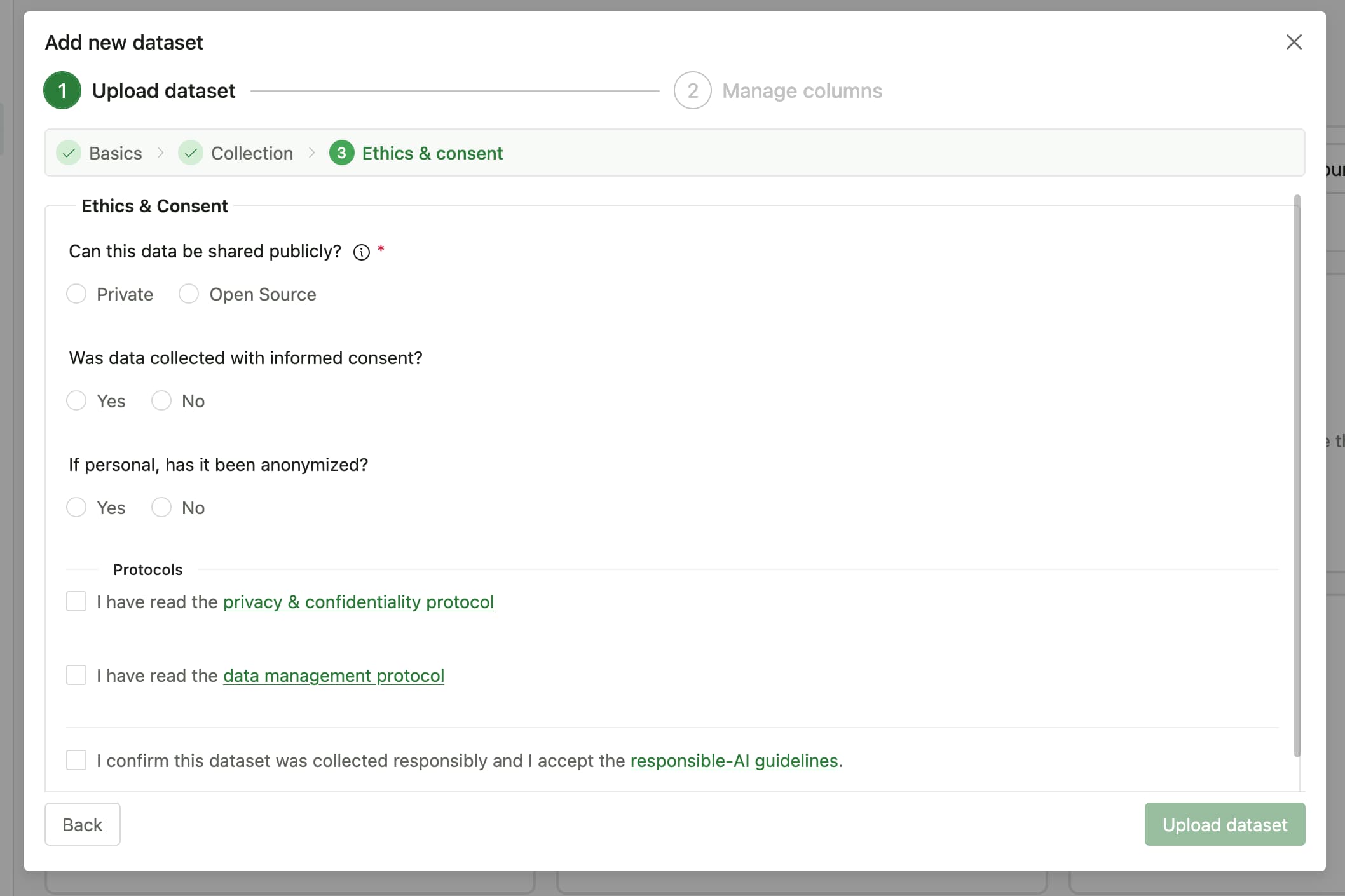This screenshot has width=1345, height=896.
Task: Click the step 2 Manage columns circle
Action: tap(693, 90)
